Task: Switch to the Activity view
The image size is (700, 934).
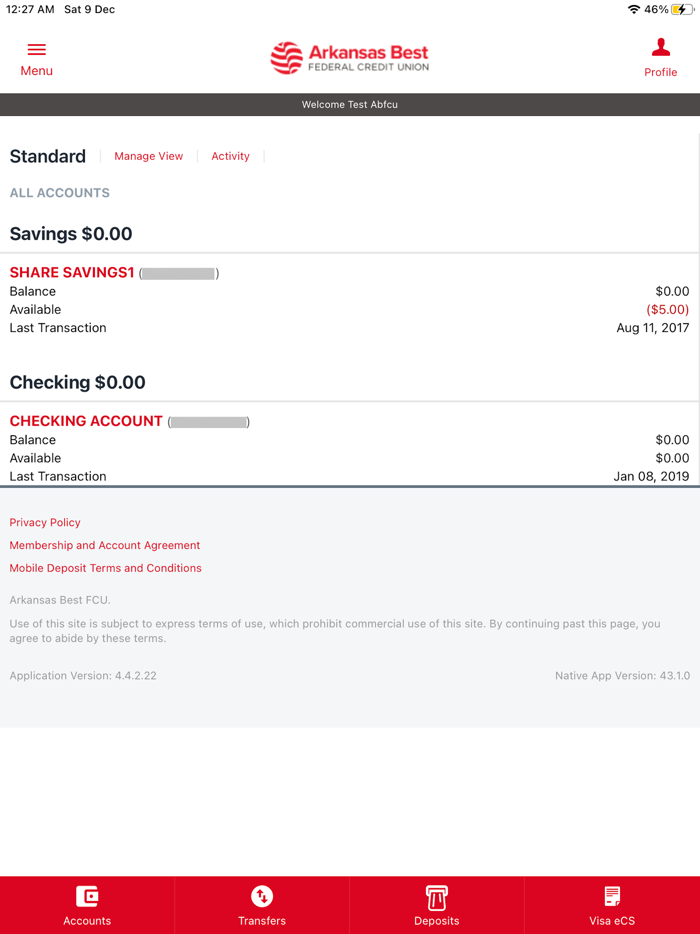Action: [230, 156]
